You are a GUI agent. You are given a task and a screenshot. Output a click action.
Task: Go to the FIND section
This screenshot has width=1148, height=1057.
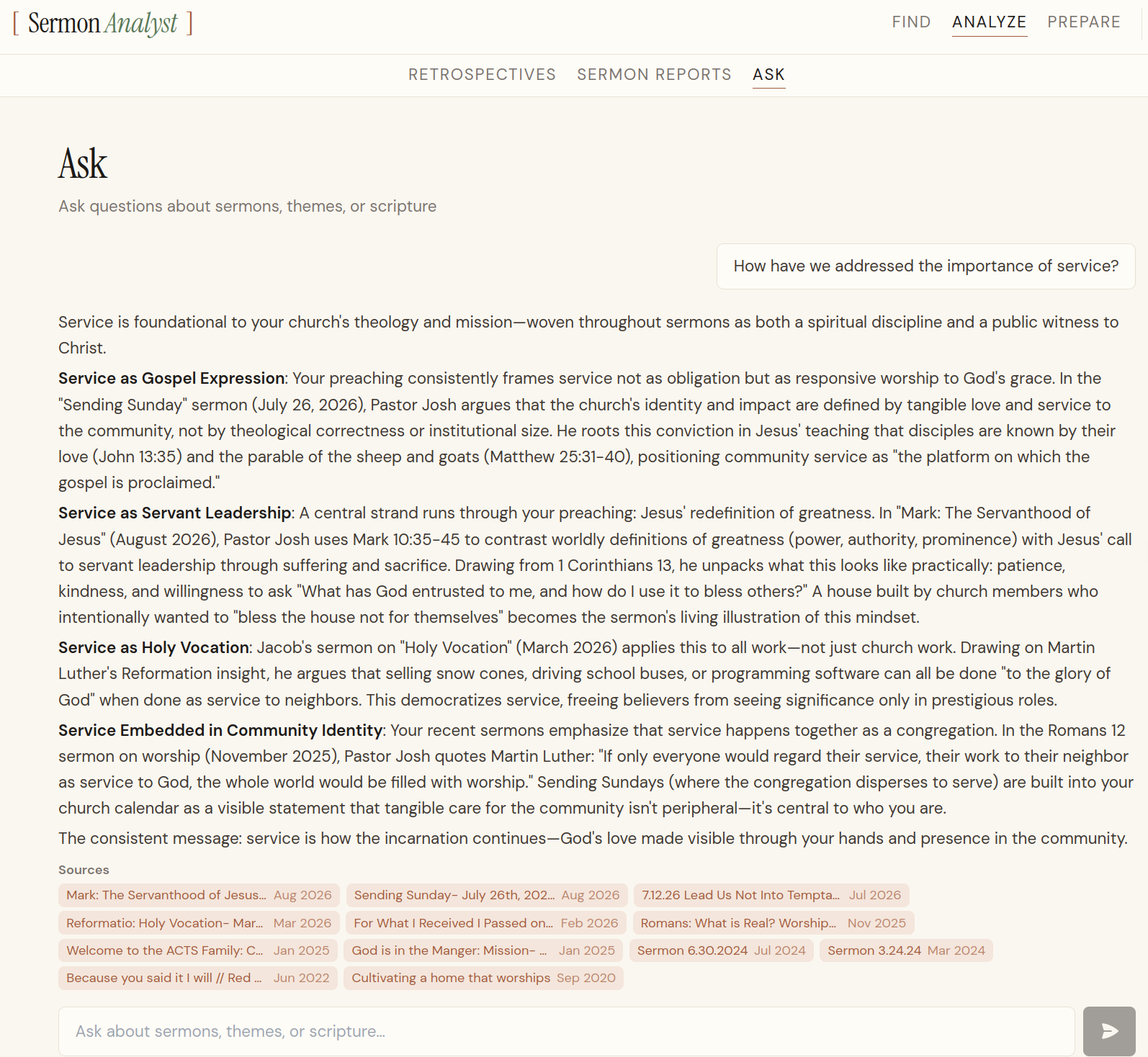tap(911, 22)
